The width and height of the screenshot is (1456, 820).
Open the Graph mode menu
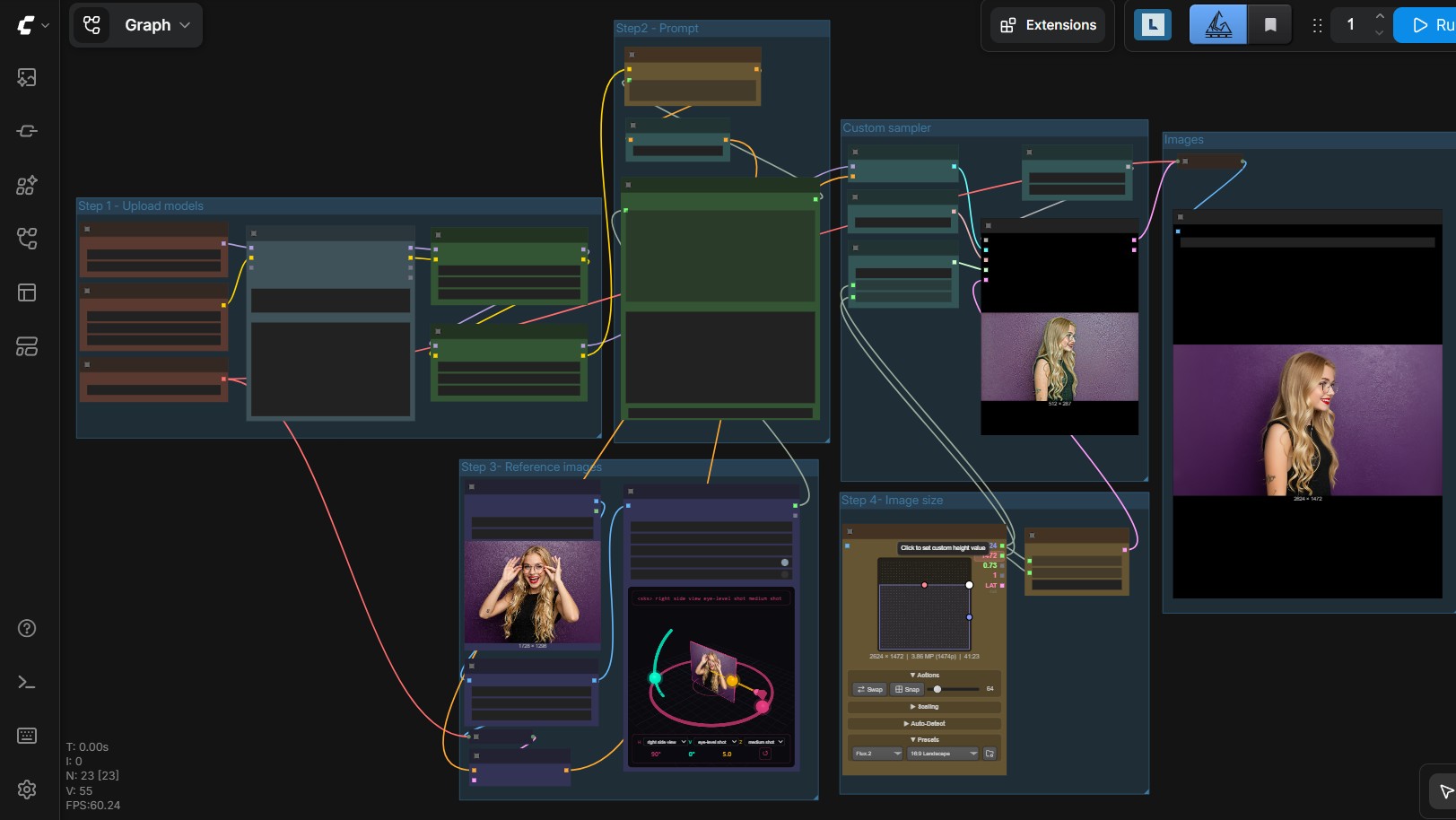(x=135, y=25)
